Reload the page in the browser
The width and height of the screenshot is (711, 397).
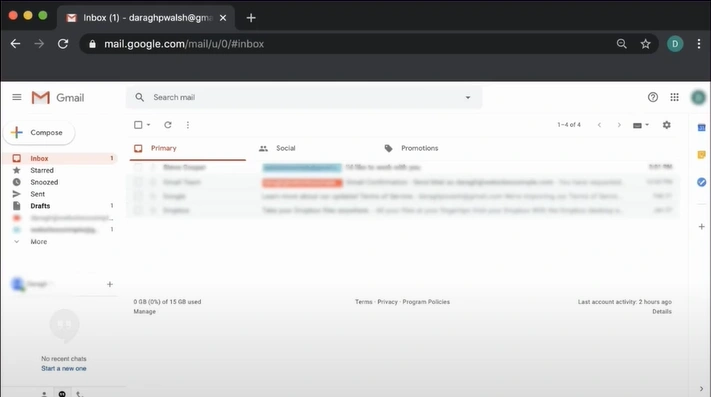63,44
